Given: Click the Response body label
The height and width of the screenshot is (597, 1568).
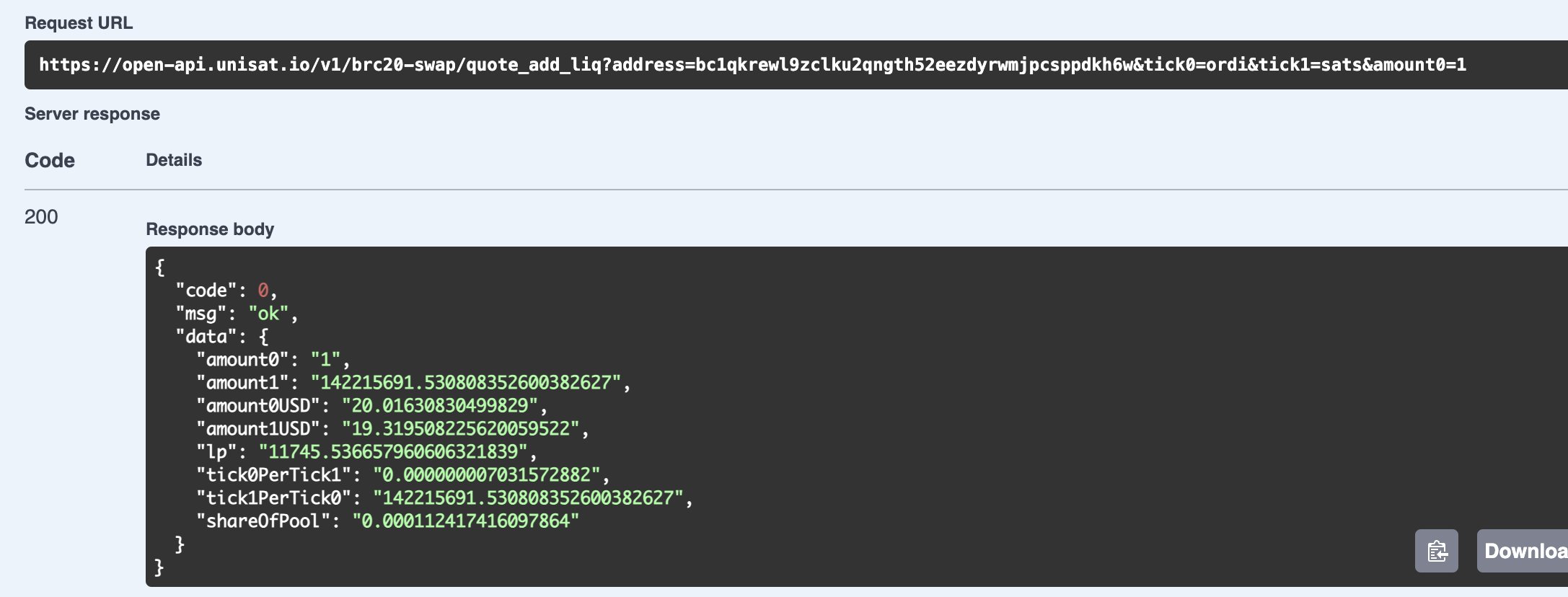Looking at the screenshot, I should 210,229.
